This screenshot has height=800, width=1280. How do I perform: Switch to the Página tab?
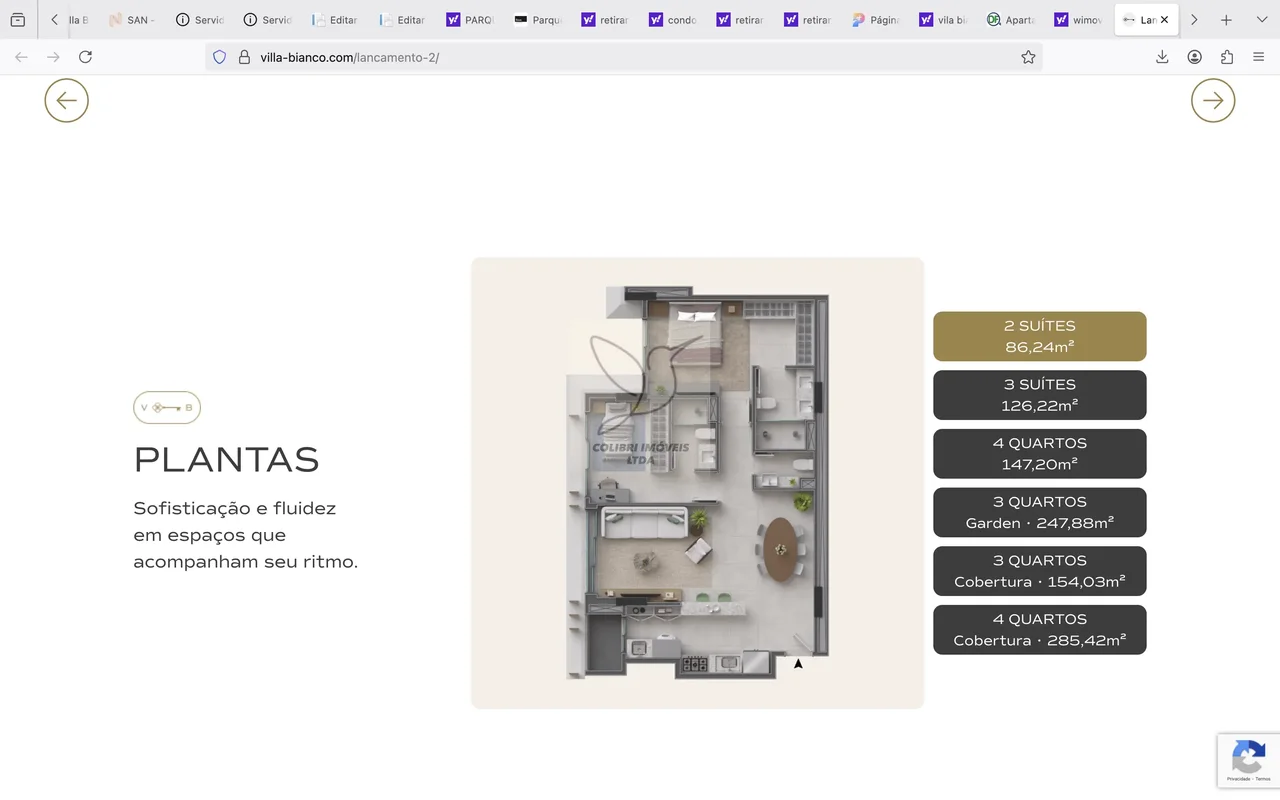(876, 20)
